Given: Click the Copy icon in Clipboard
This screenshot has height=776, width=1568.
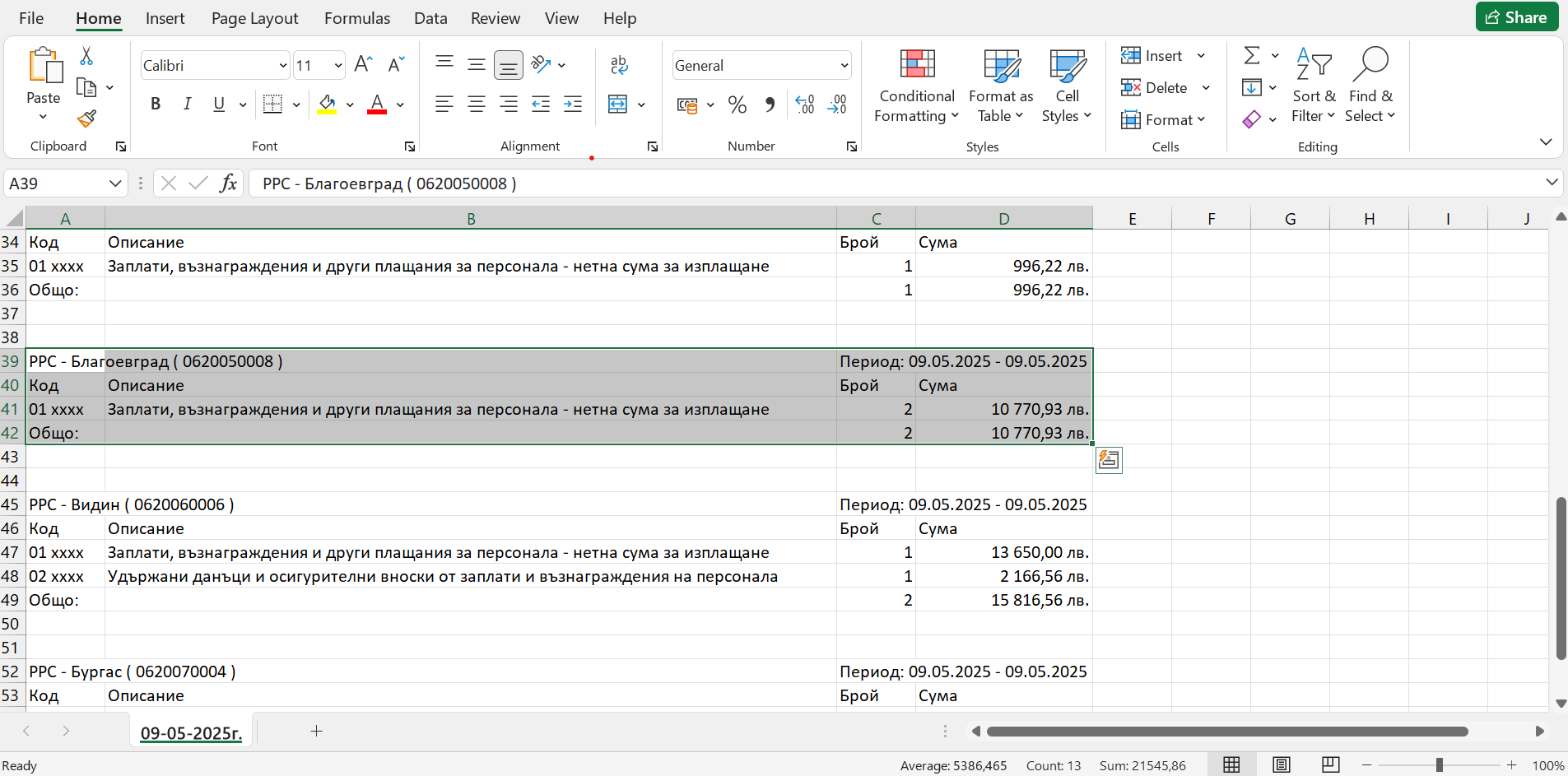Looking at the screenshot, I should coord(86,87).
